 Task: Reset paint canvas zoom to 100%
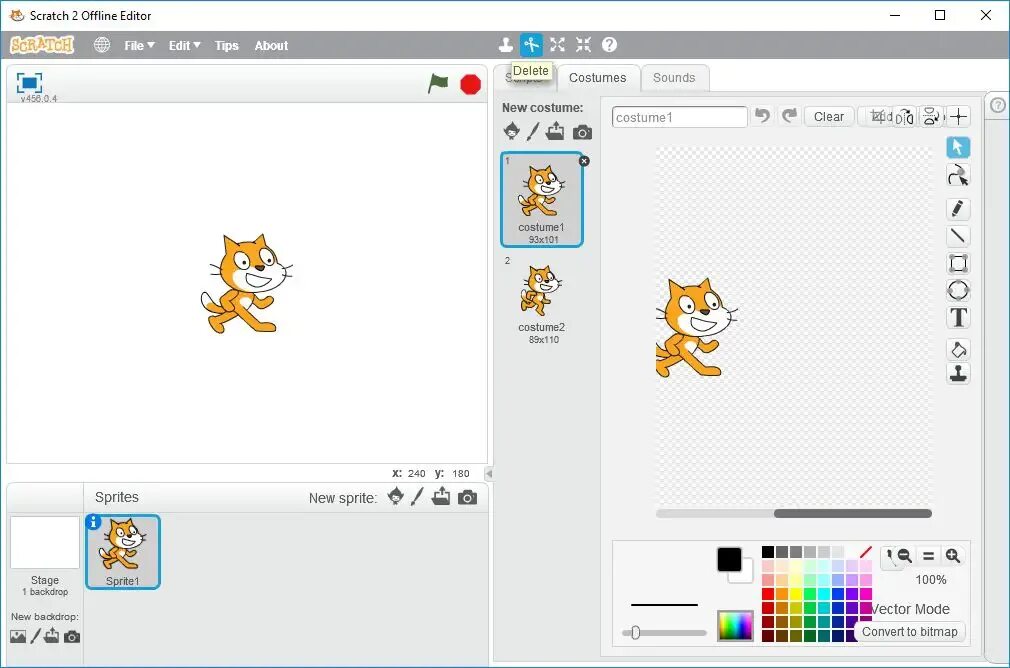(928, 556)
